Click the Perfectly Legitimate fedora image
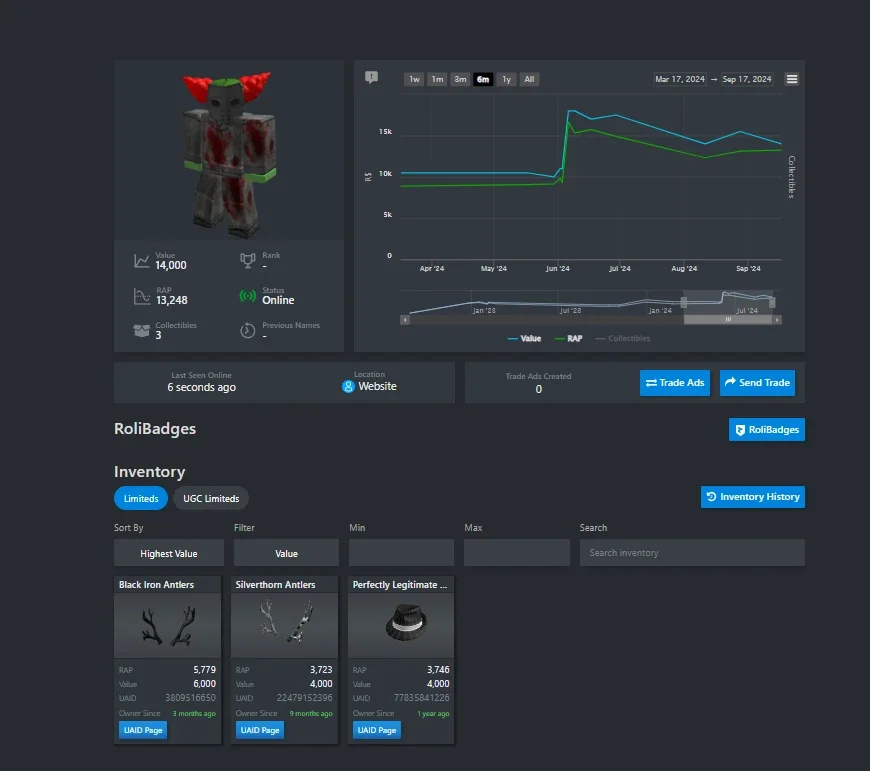The height and width of the screenshot is (771, 870). 401,625
